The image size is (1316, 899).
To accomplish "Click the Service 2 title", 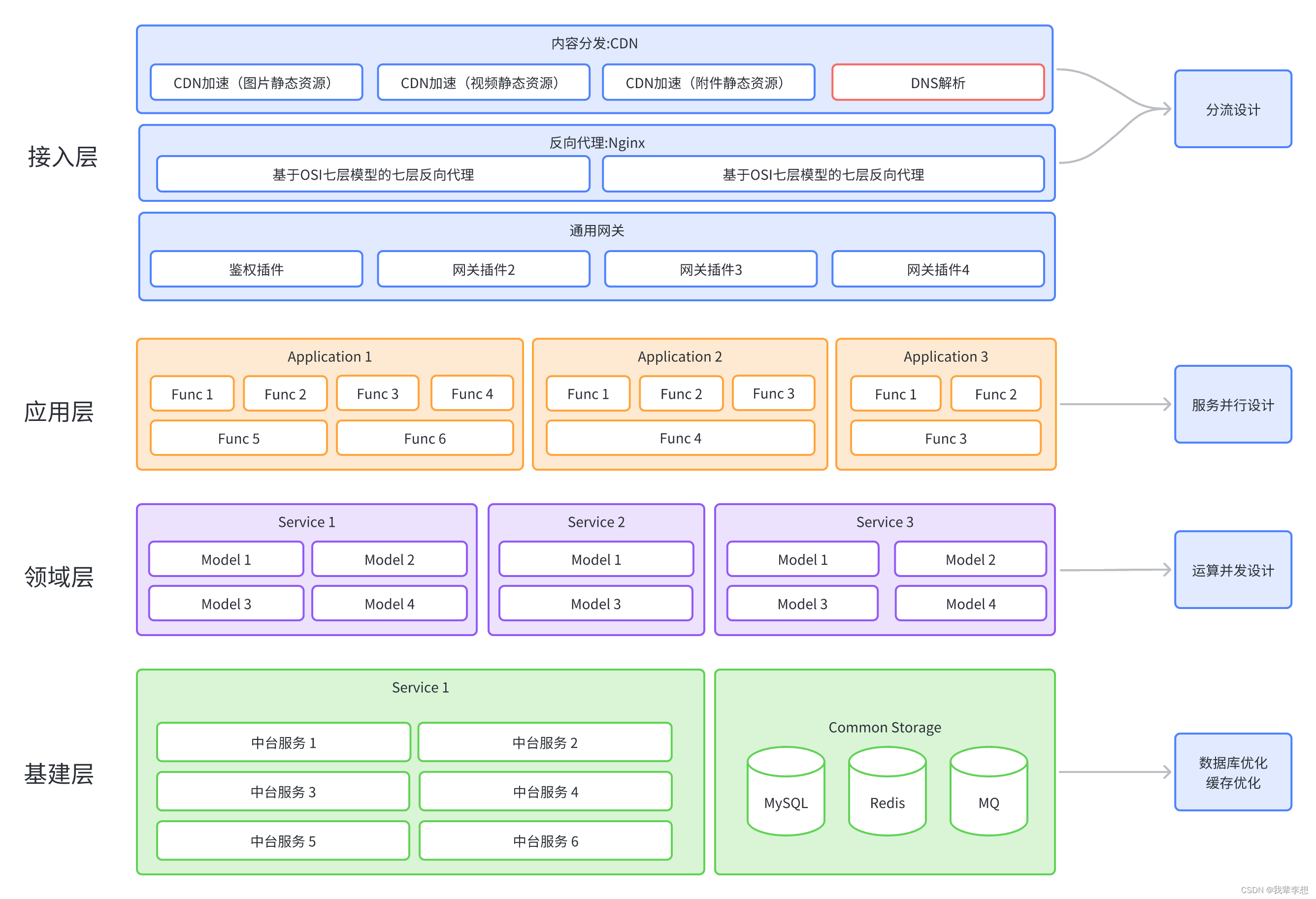I will coord(596,522).
